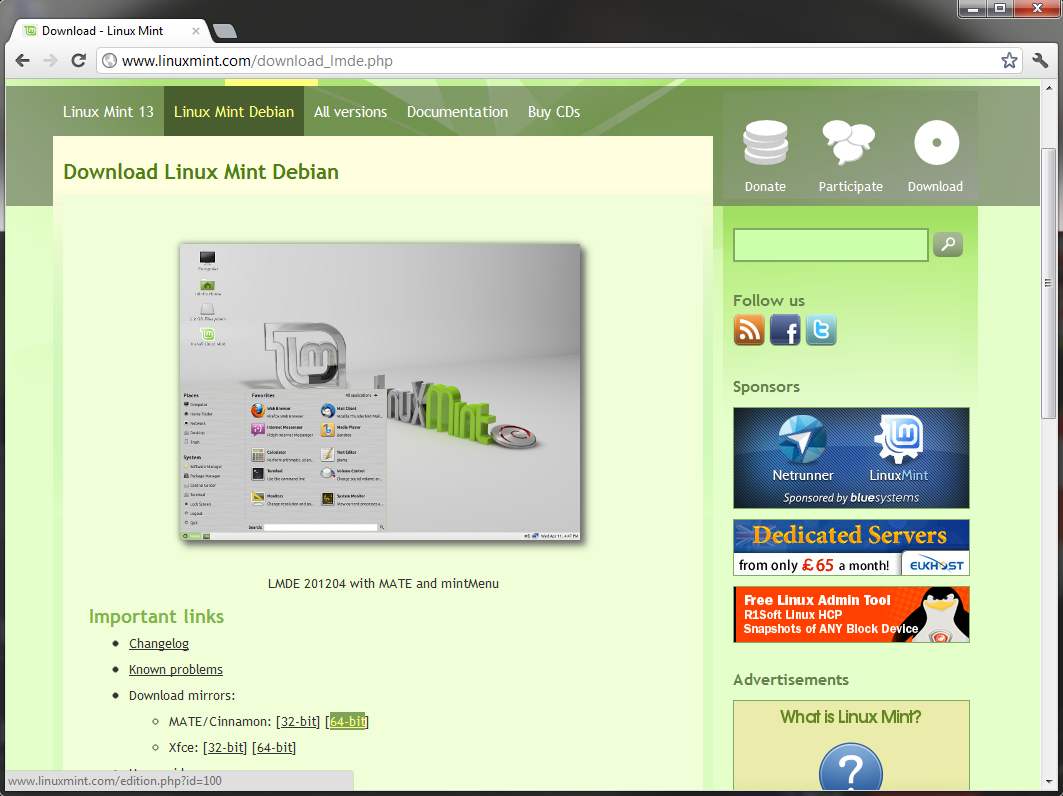Click caption 'LMDE 201204 with MATE and mintMenu'

point(383,583)
